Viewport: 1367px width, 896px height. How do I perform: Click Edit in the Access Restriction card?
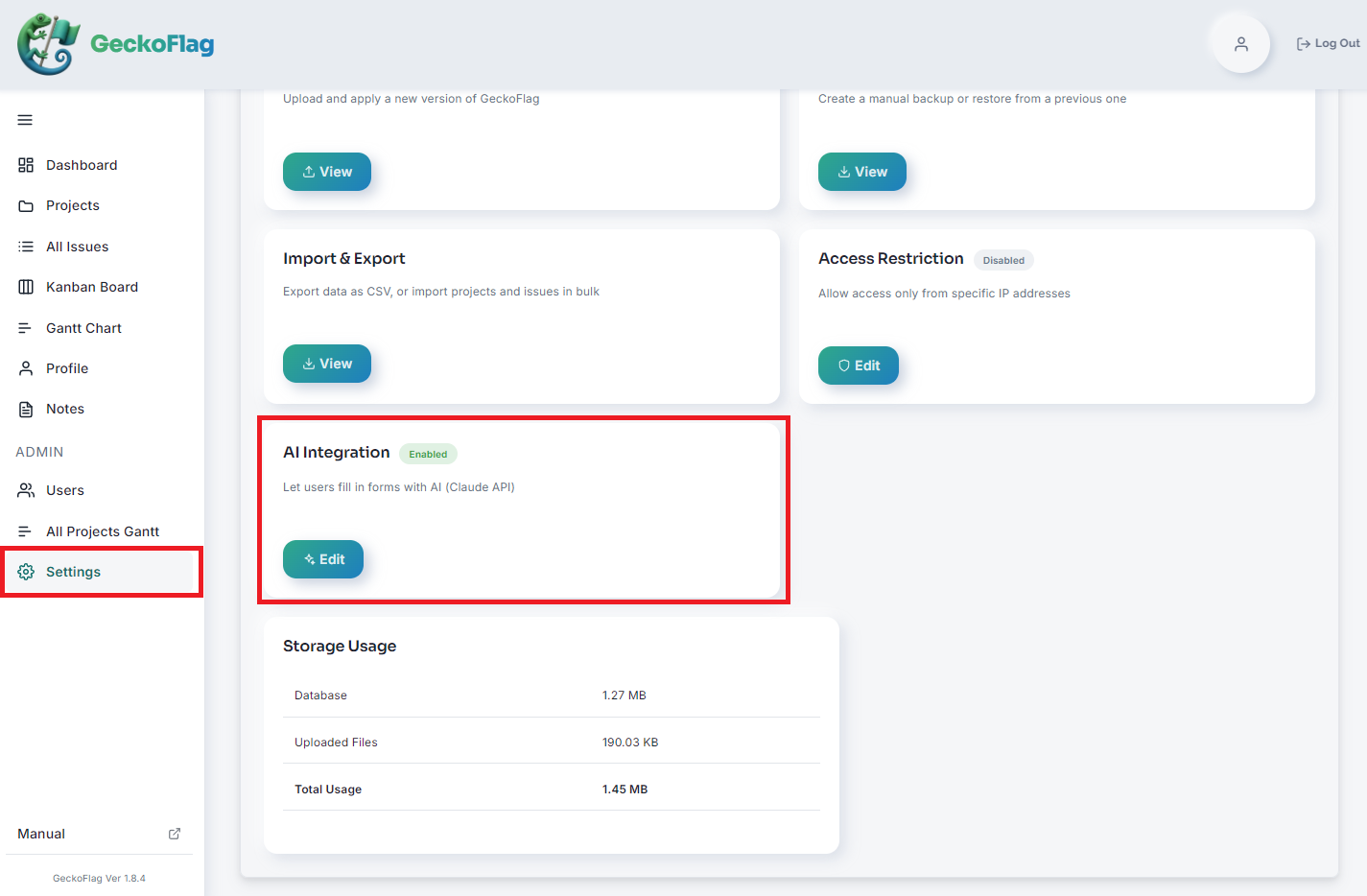tap(859, 365)
